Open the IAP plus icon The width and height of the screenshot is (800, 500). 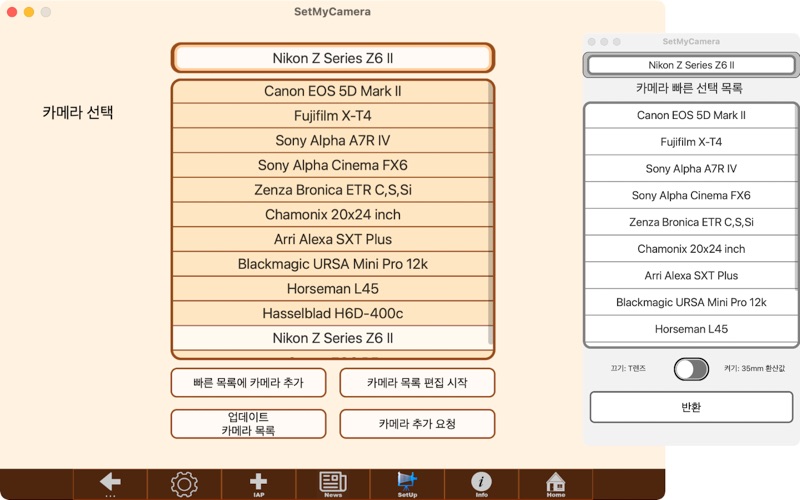[258, 484]
